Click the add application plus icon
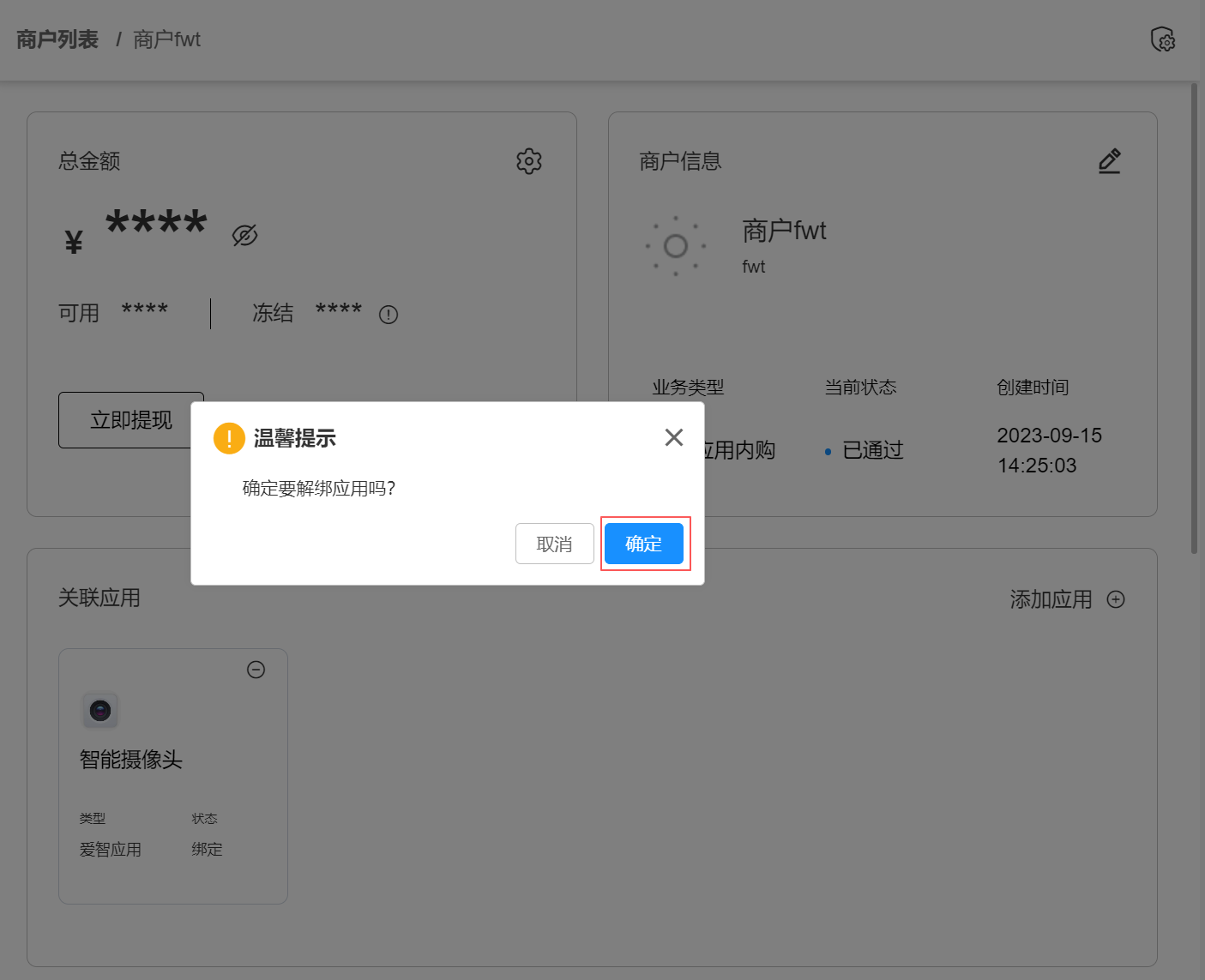 click(x=1115, y=598)
